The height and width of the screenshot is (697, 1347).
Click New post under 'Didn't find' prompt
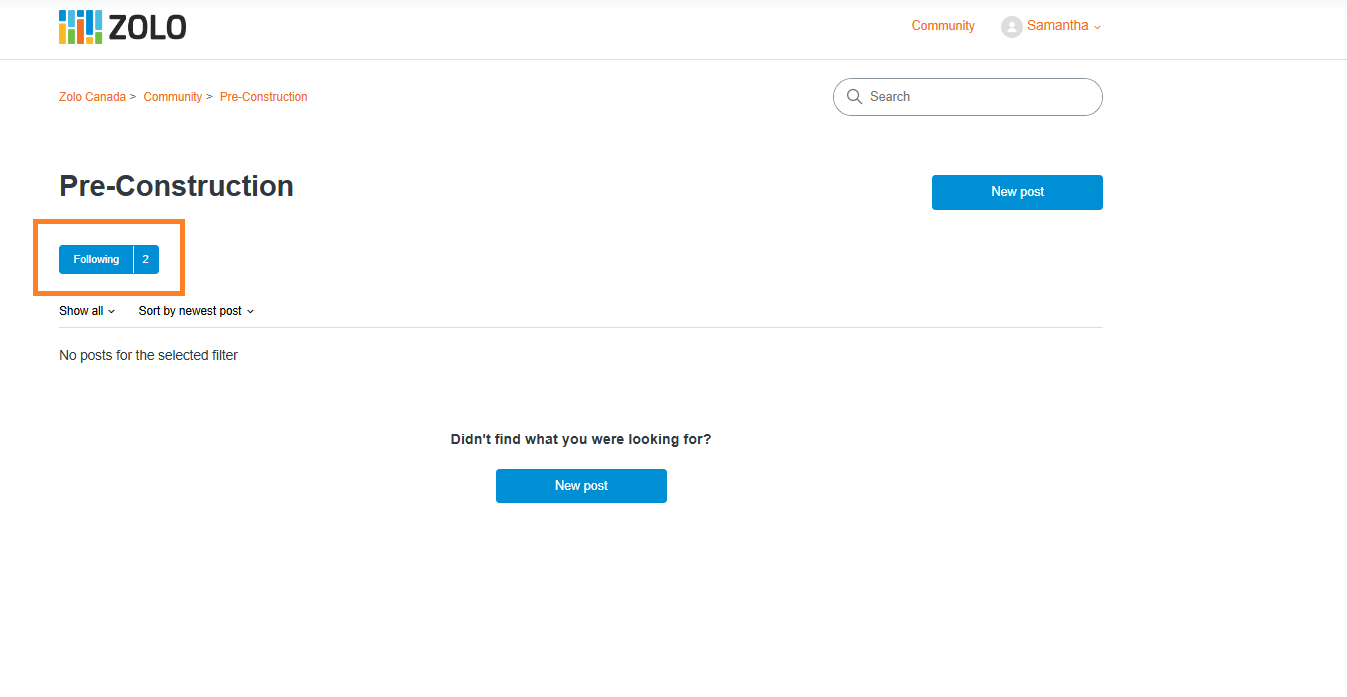[581, 486]
